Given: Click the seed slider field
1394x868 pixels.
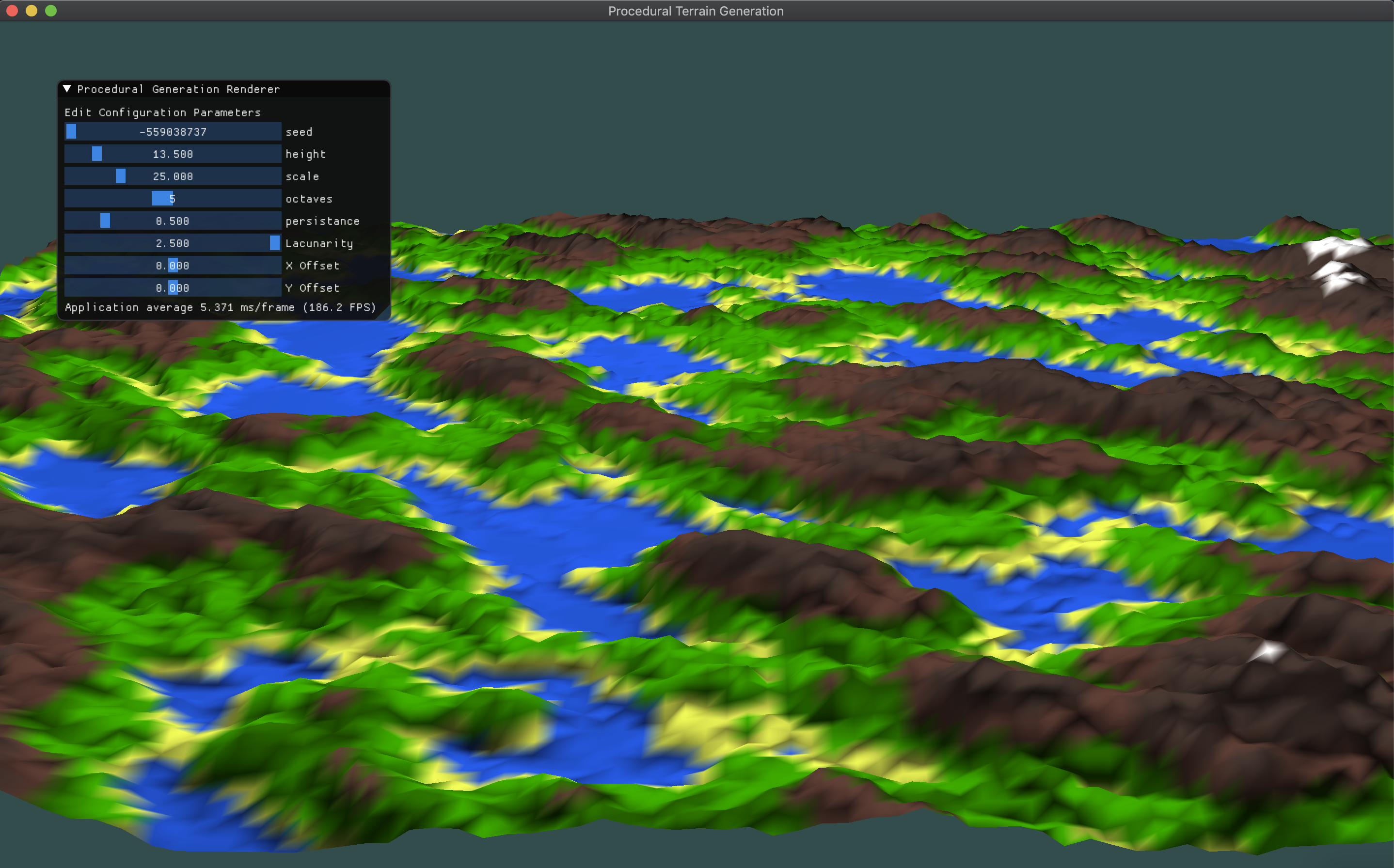Looking at the screenshot, I should tap(172, 131).
